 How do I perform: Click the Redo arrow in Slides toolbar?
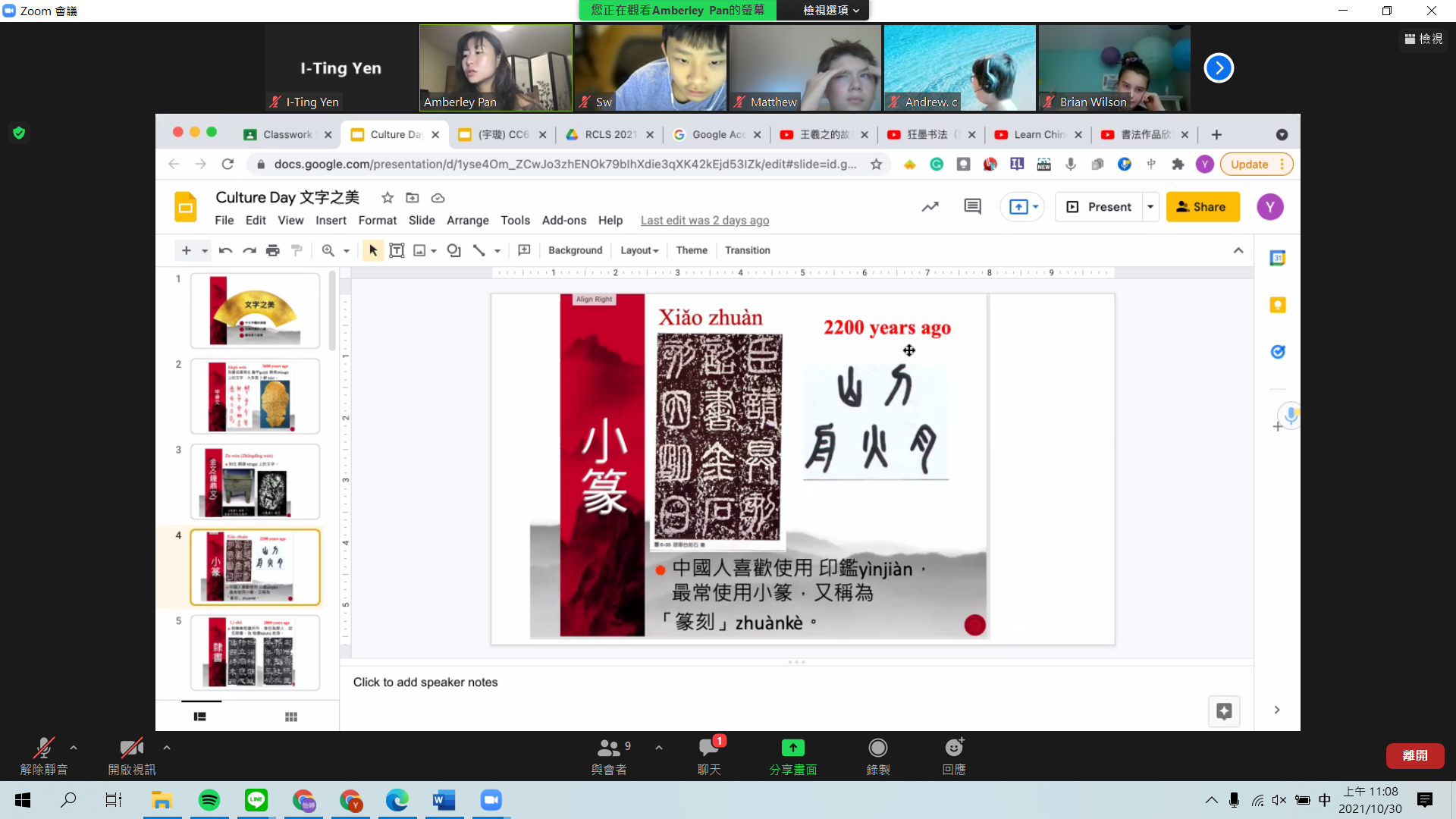[249, 250]
